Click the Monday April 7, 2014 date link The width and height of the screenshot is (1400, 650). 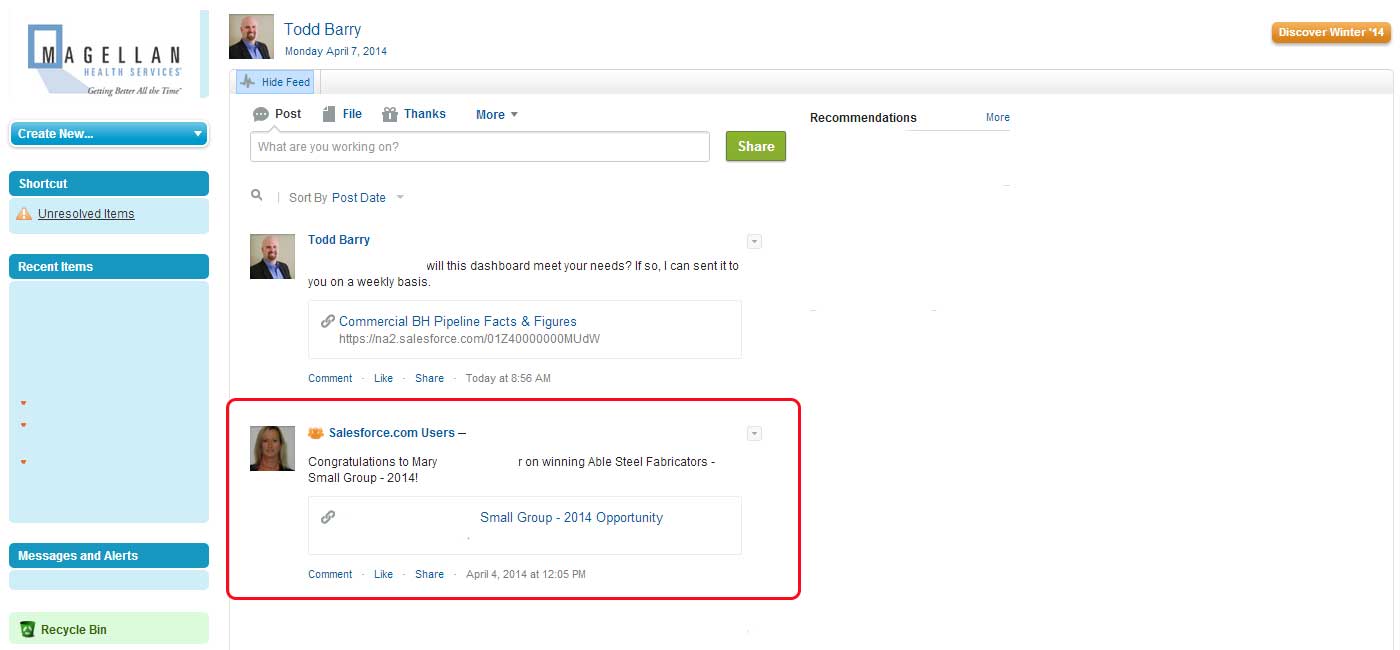336,51
